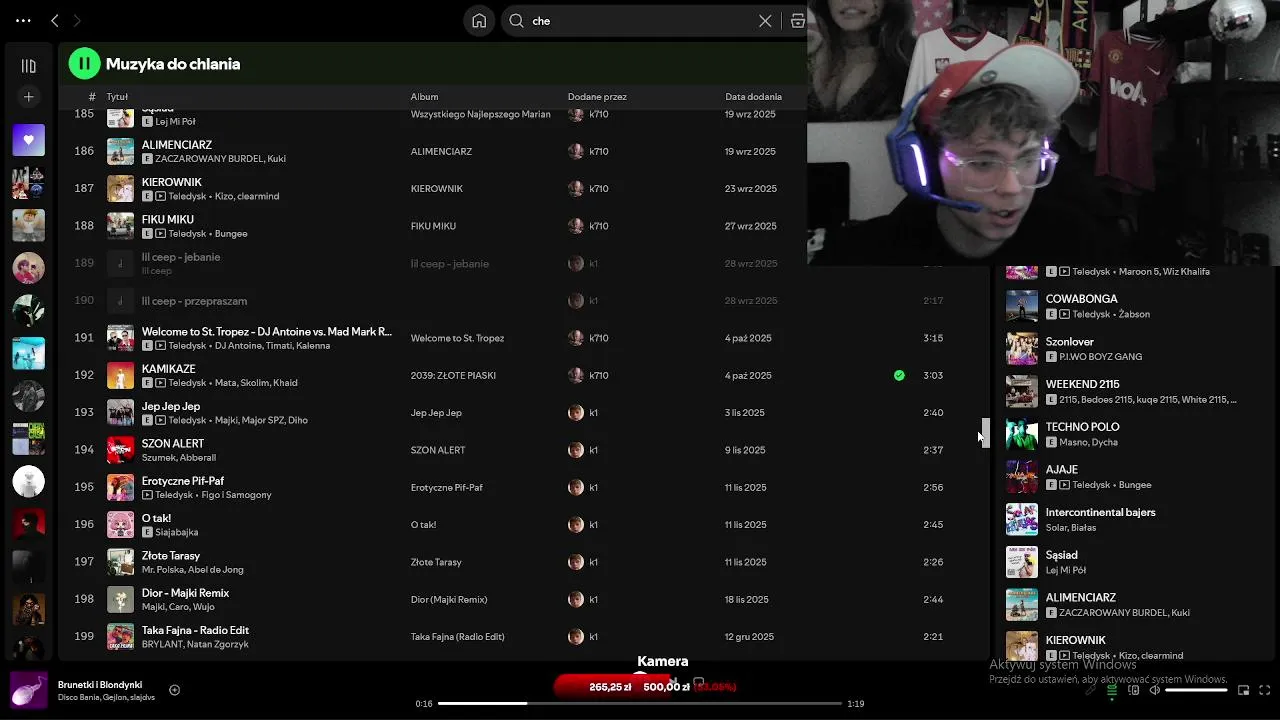This screenshot has height=720, width=1280.
Task: Open the white circle playlist in sidebar
Action: [x=28, y=481]
